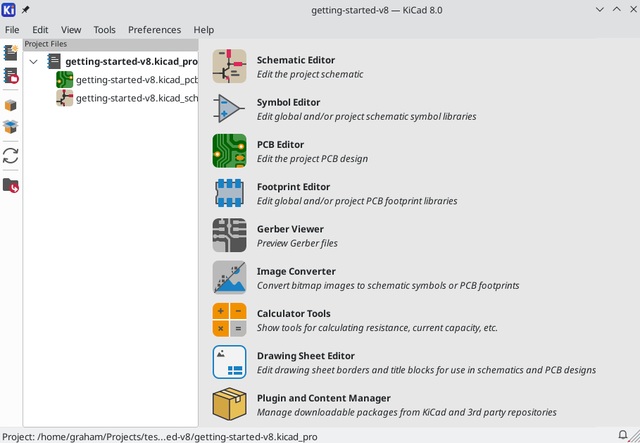The image size is (640, 443).
Task: Collapse the getting-started-v8.kicad_pro tree node
Action: 35,62
